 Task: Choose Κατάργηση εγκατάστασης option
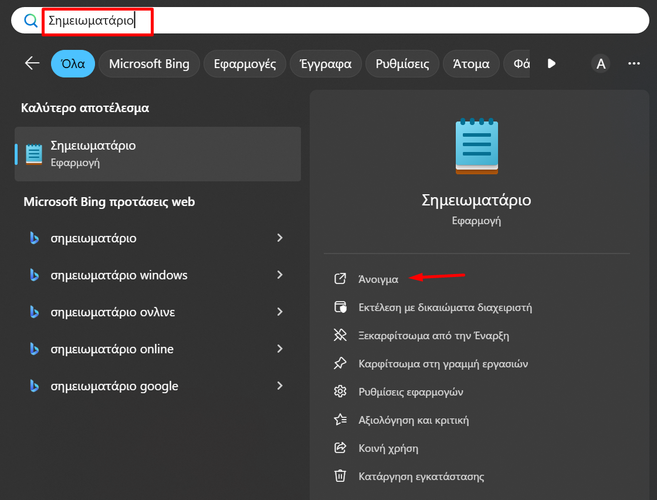[x=421, y=477]
